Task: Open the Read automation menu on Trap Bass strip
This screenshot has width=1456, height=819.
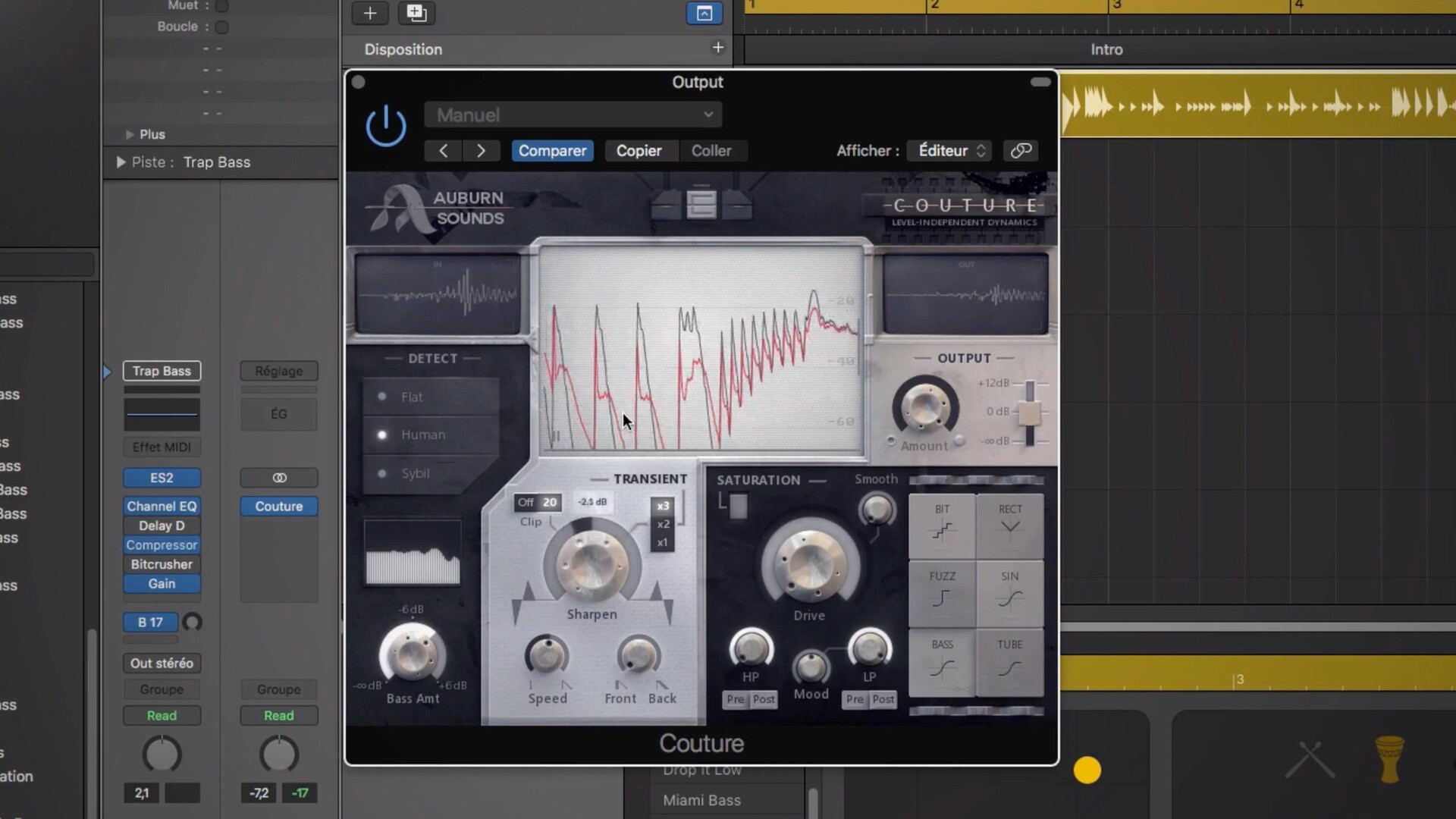Action: pos(162,715)
